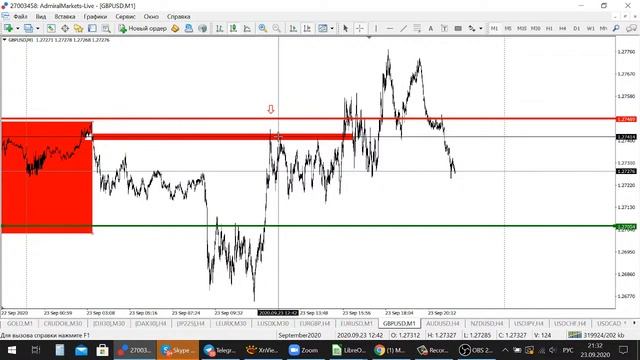Switch to the GOLD,M1 chart tab

[x=20, y=323]
